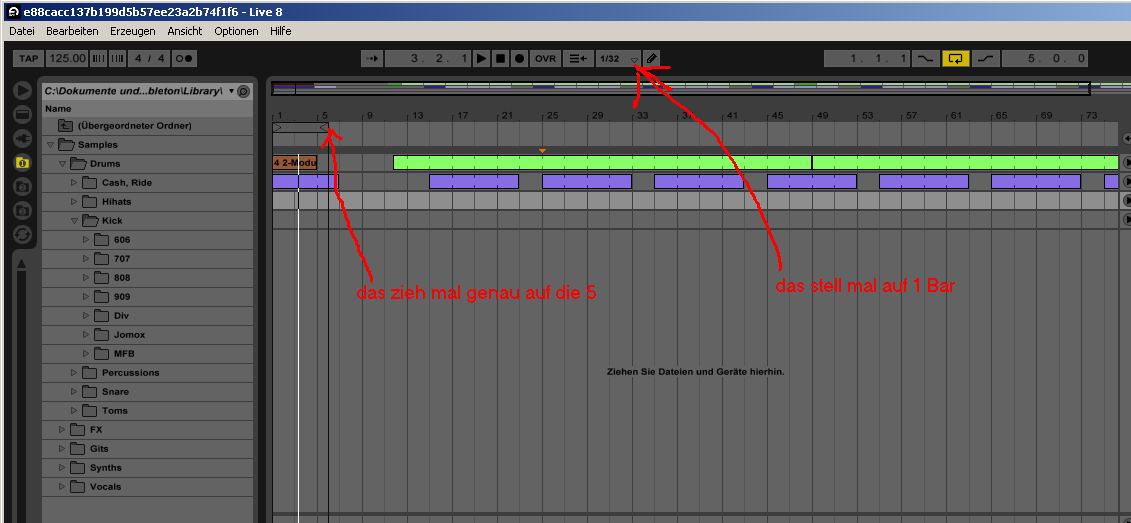Expand the Percussions folder triangle
The image size is (1131, 523).
(74, 372)
